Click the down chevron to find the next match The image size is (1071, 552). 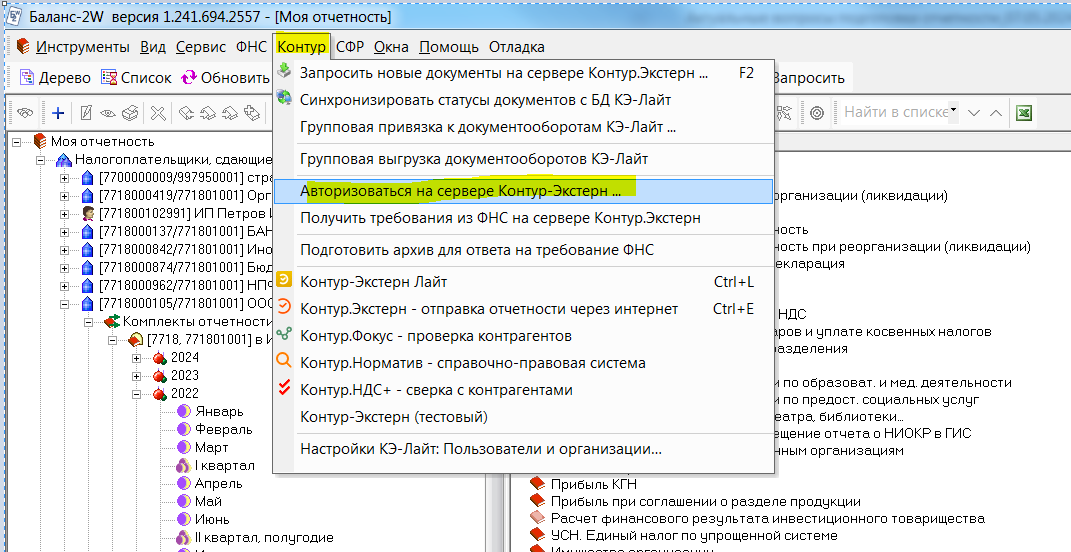pyautogui.click(x=974, y=113)
